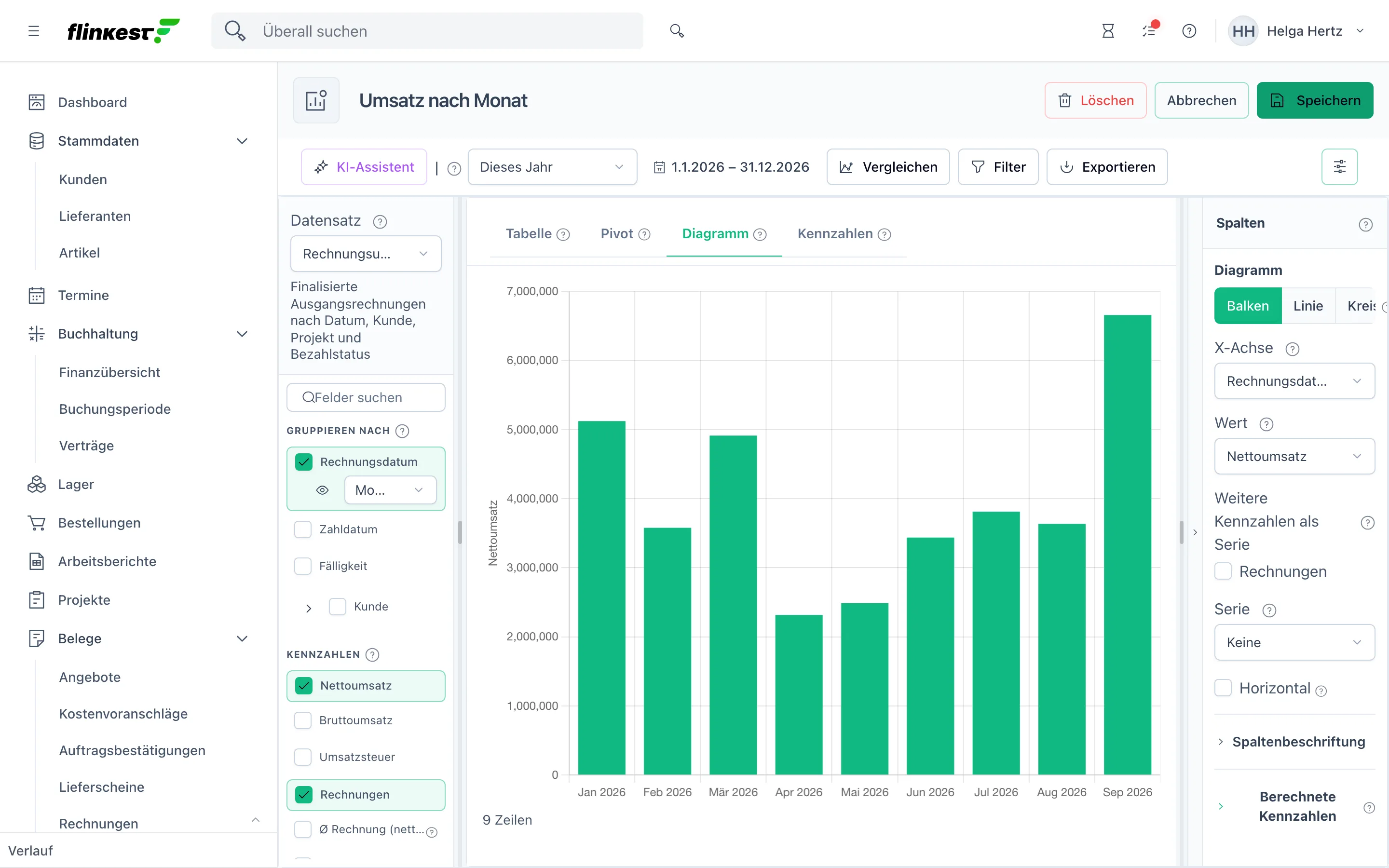The height and width of the screenshot is (868, 1389).
Task: Click the Tabelle tab help icon
Action: (x=564, y=235)
